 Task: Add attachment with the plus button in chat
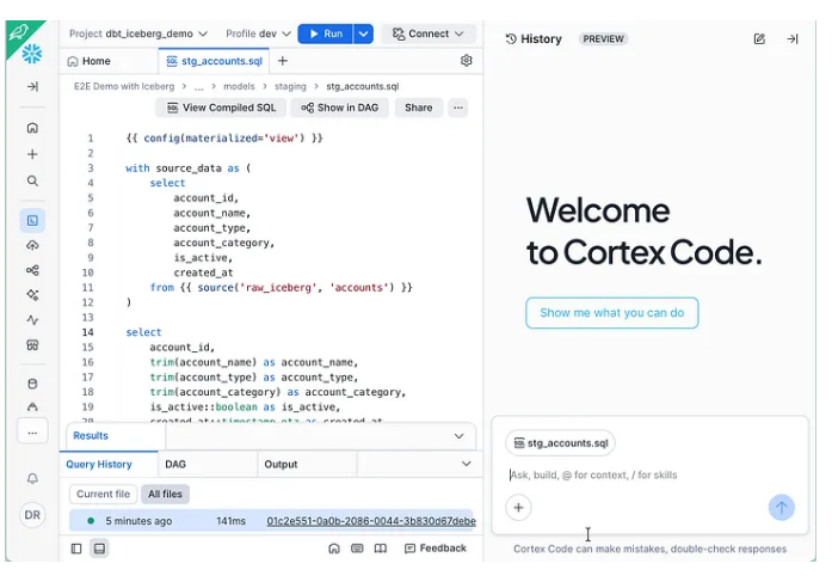pyautogui.click(x=518, y=508)
